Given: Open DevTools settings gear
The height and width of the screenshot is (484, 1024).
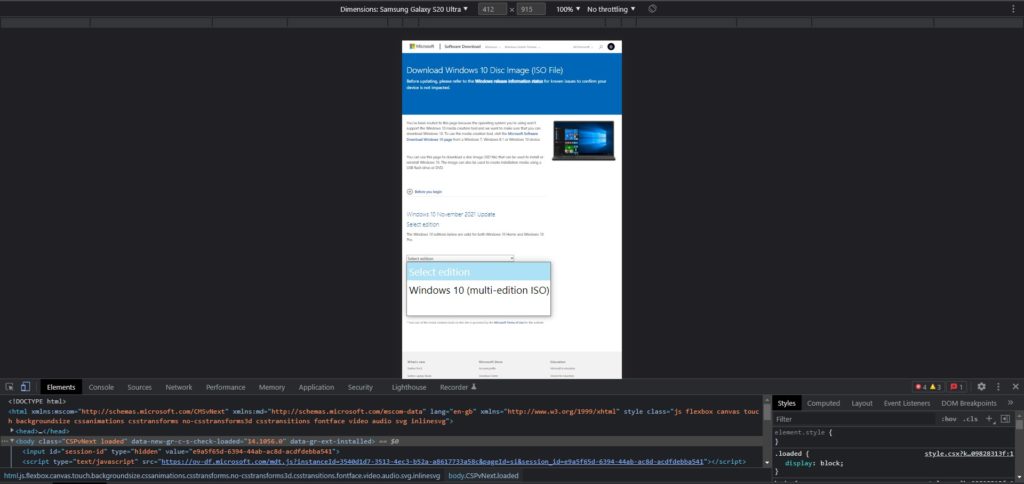Looking at the screenshot, I should [x=981, y=387].
